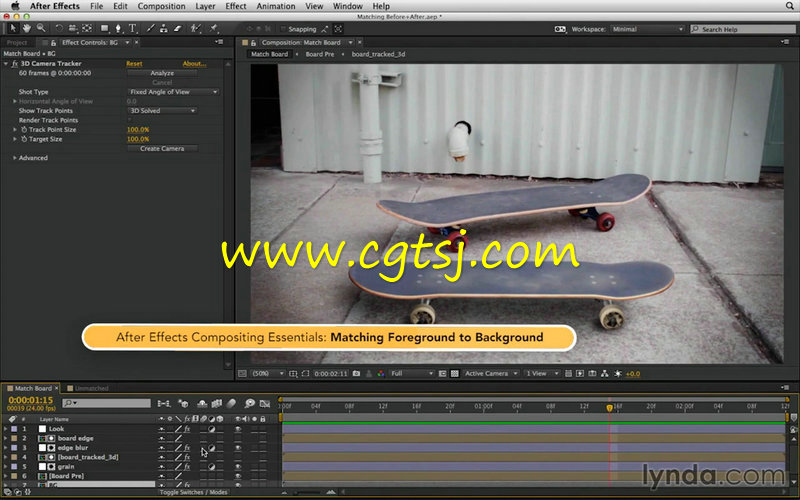Open the Composition menu
This screenshot has height=500, width=800.
click(x=161, y=6)
